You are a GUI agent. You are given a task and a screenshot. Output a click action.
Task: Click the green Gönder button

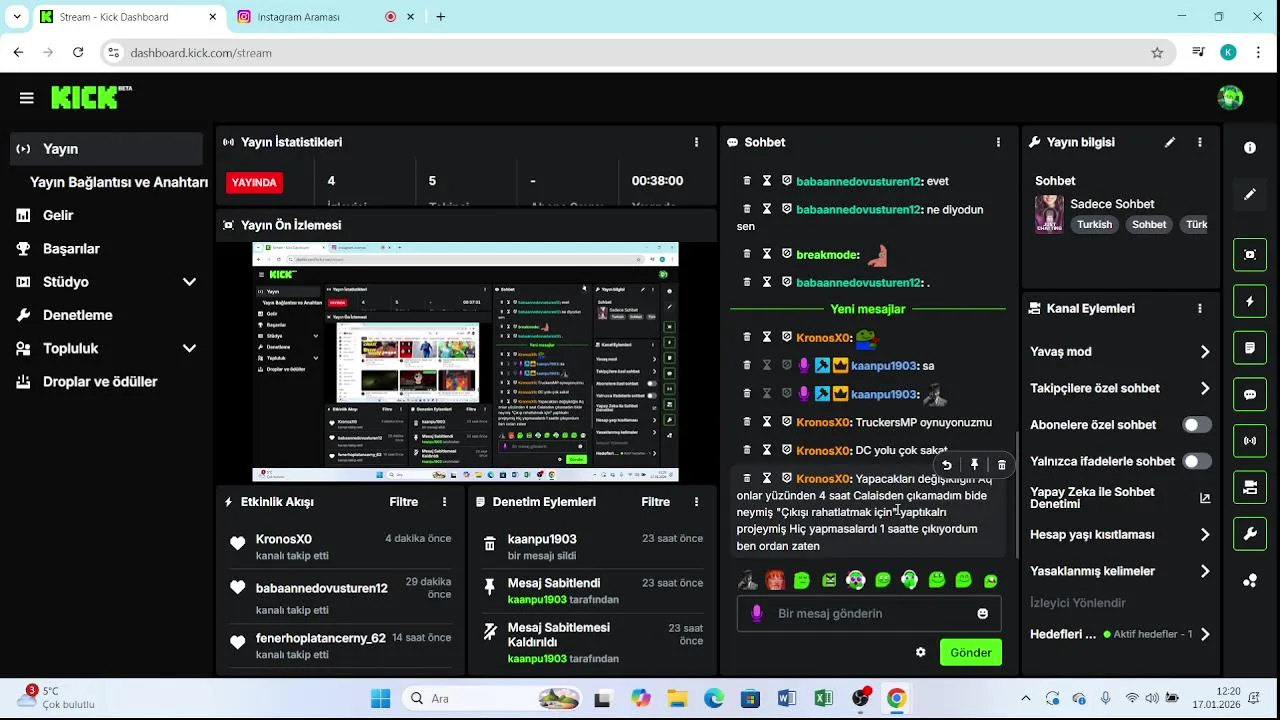click(x=971, y=652)
